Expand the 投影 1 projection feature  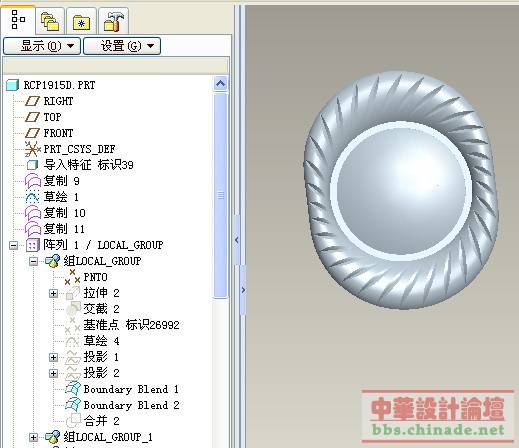(53, 357)
